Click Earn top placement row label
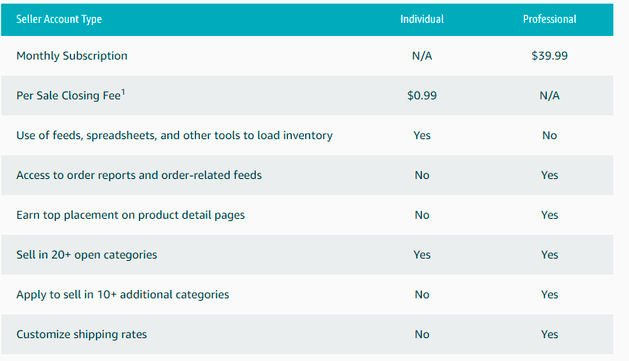Image resolution: width=629 pixels, height=361 pixels. (x=130, y=215)
